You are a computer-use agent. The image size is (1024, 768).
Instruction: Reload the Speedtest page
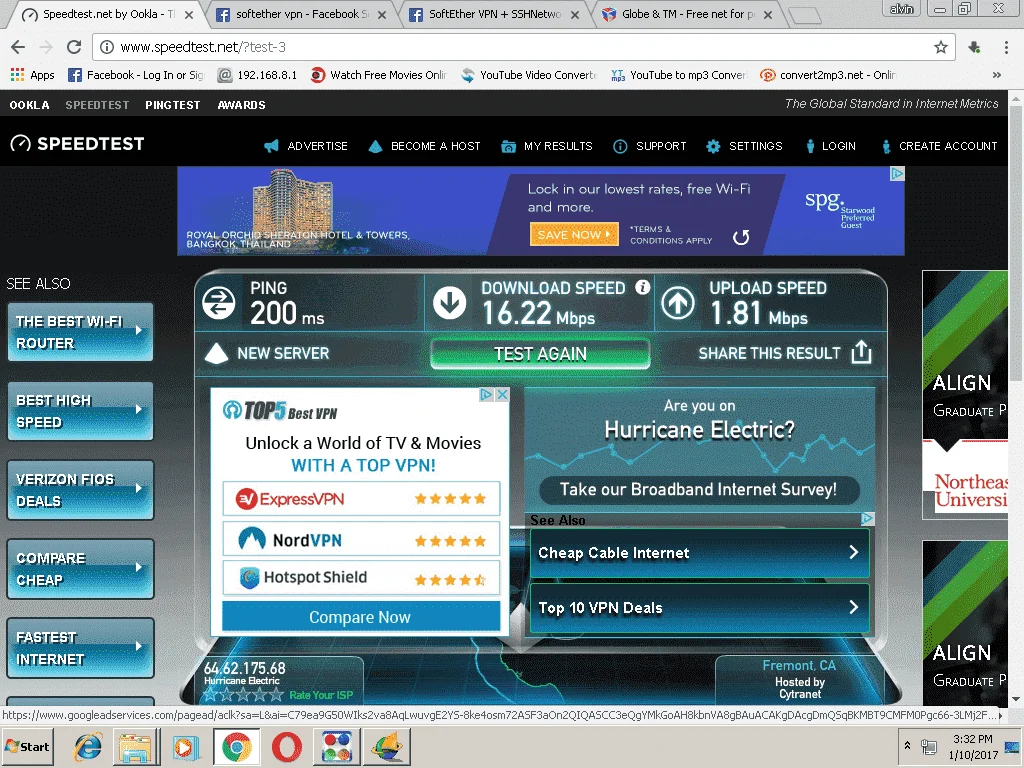[74, 47]
